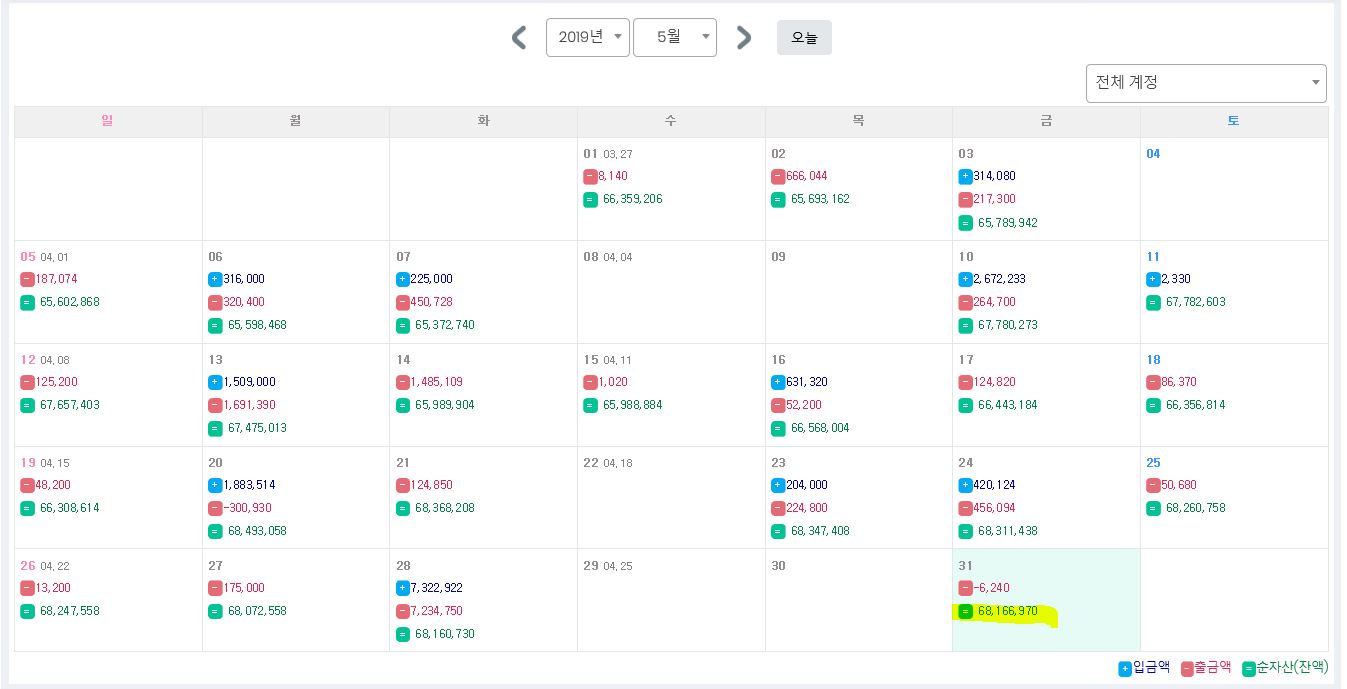Screen dimensions: 1347x689
Task: Click balance equals icon on May 20
Action: pos(215,531)
